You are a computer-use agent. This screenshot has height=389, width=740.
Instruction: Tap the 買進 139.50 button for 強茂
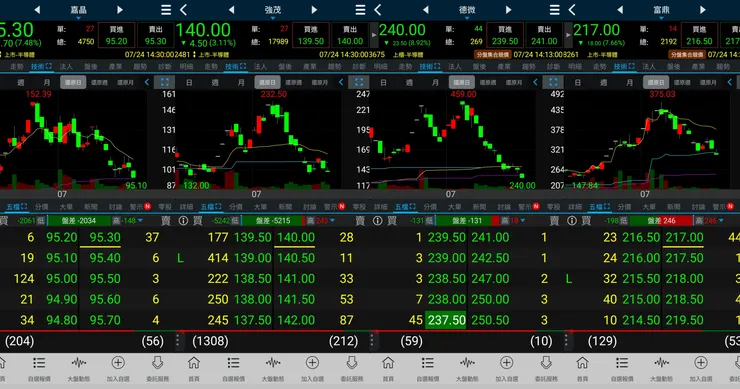pyautogui.click(x=311, y=35)
